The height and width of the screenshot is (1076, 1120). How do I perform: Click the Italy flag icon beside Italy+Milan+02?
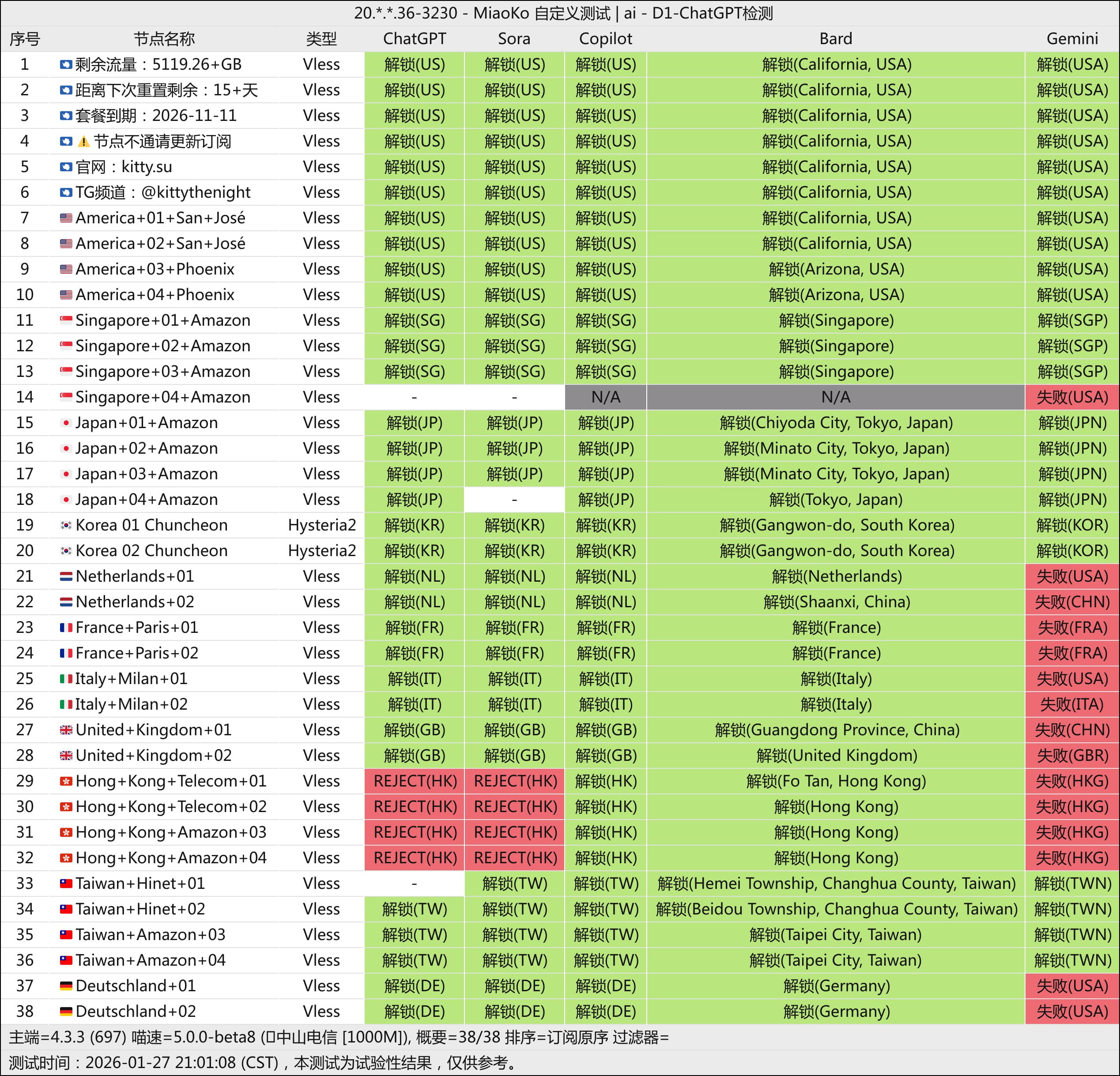coord(66,704)
